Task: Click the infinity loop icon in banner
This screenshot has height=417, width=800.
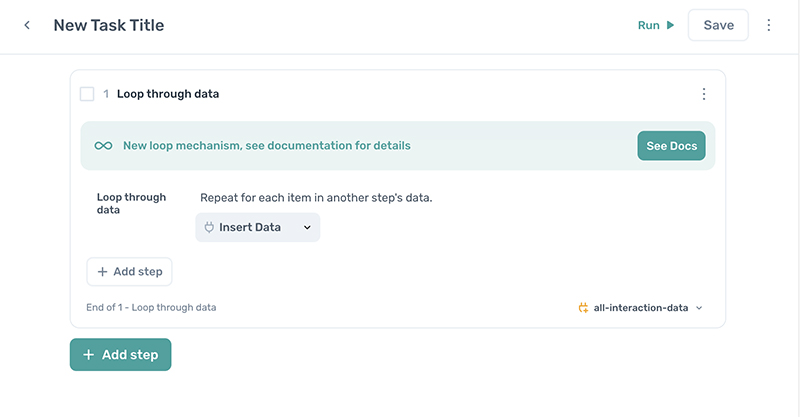Action: [x=103, y=146]
